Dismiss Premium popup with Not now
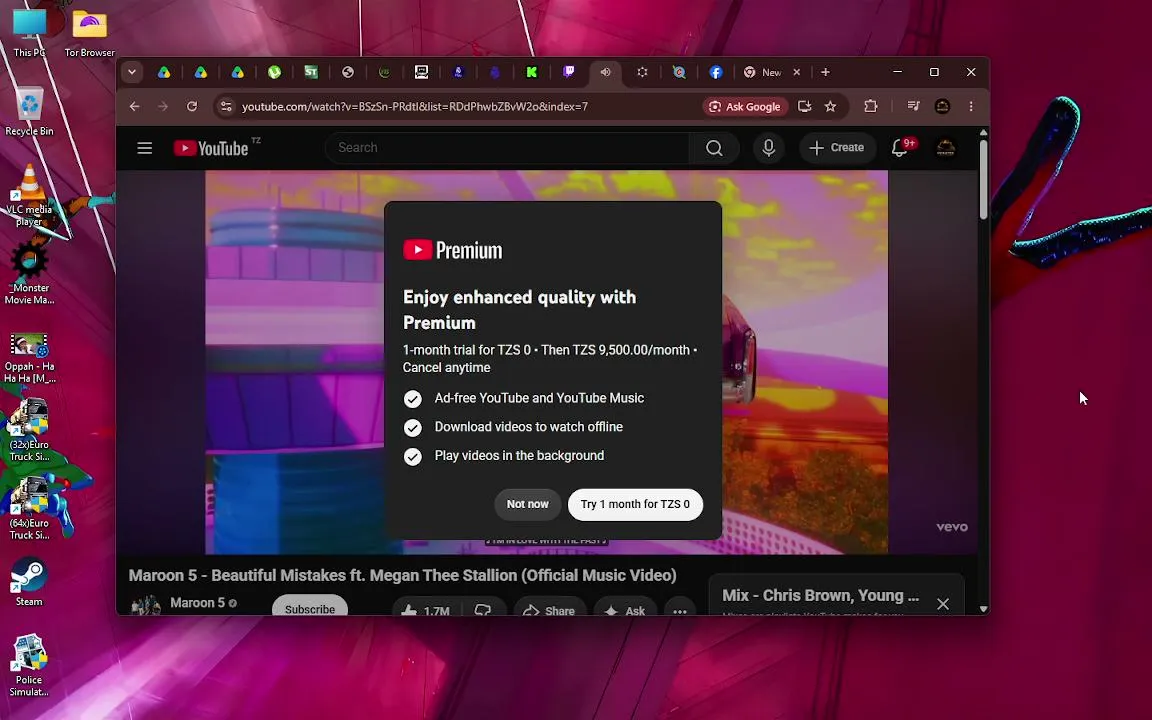The image size is (1152, 720). coord(528,505)
